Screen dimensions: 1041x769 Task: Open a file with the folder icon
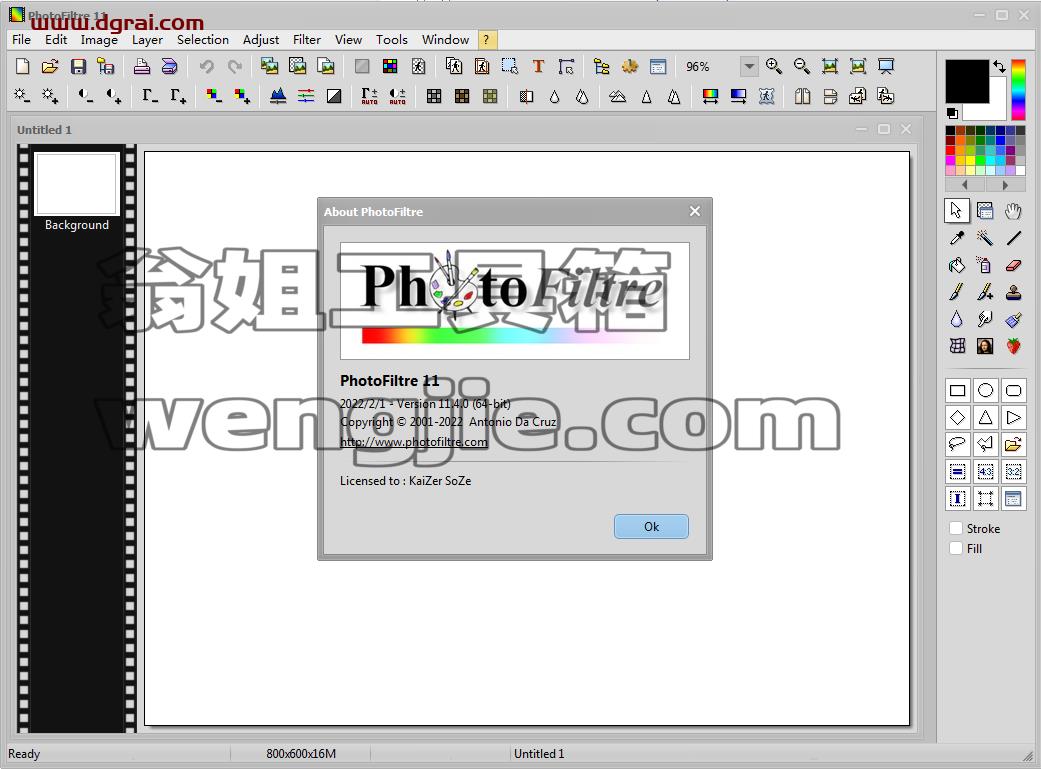click(50, 66)
